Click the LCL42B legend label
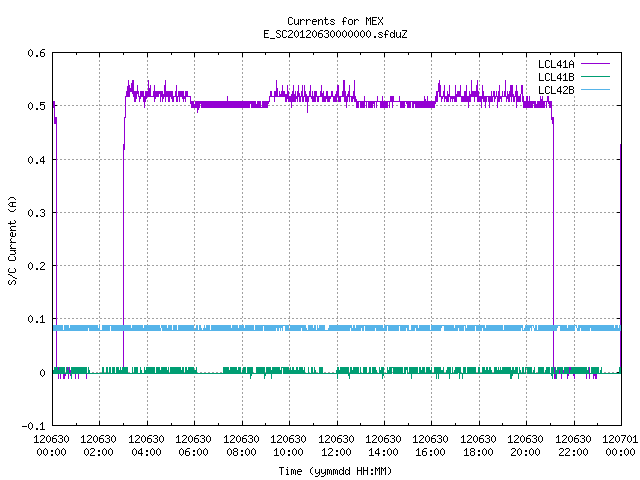 [x=556, y=90]
